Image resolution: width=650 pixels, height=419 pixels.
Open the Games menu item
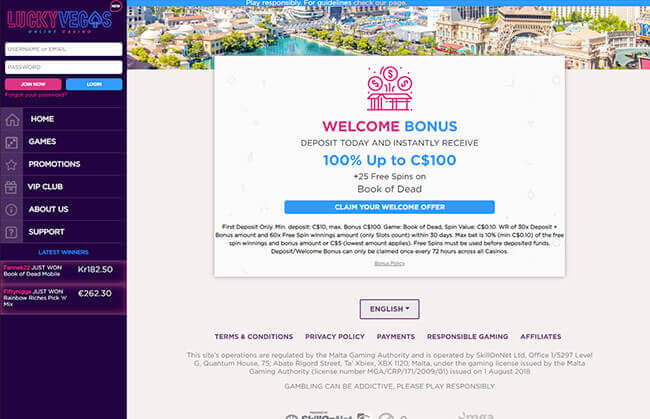63,141
